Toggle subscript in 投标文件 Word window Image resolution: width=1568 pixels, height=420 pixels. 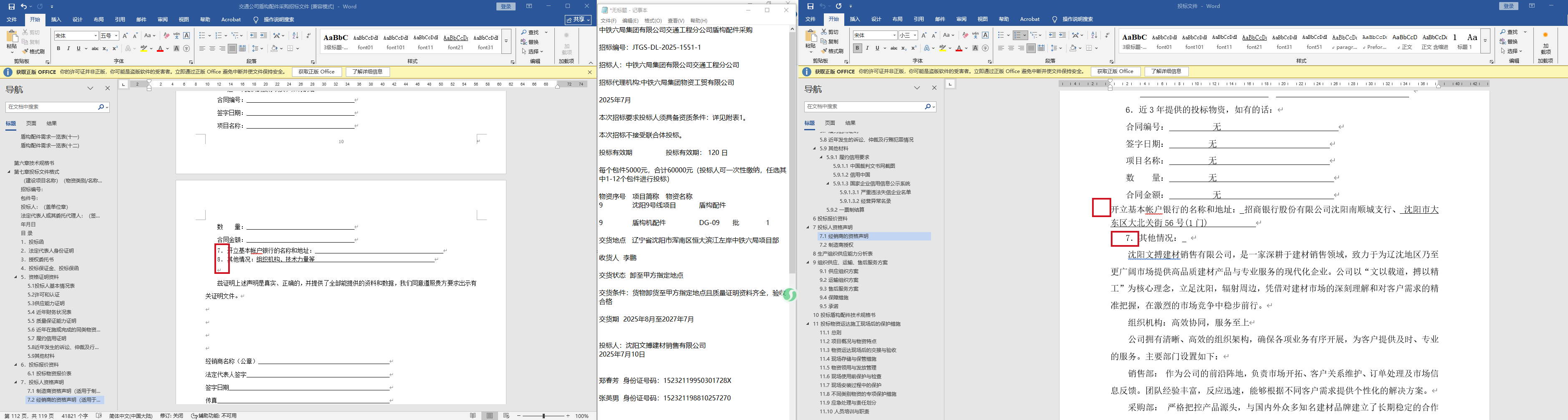pos(904,48)
